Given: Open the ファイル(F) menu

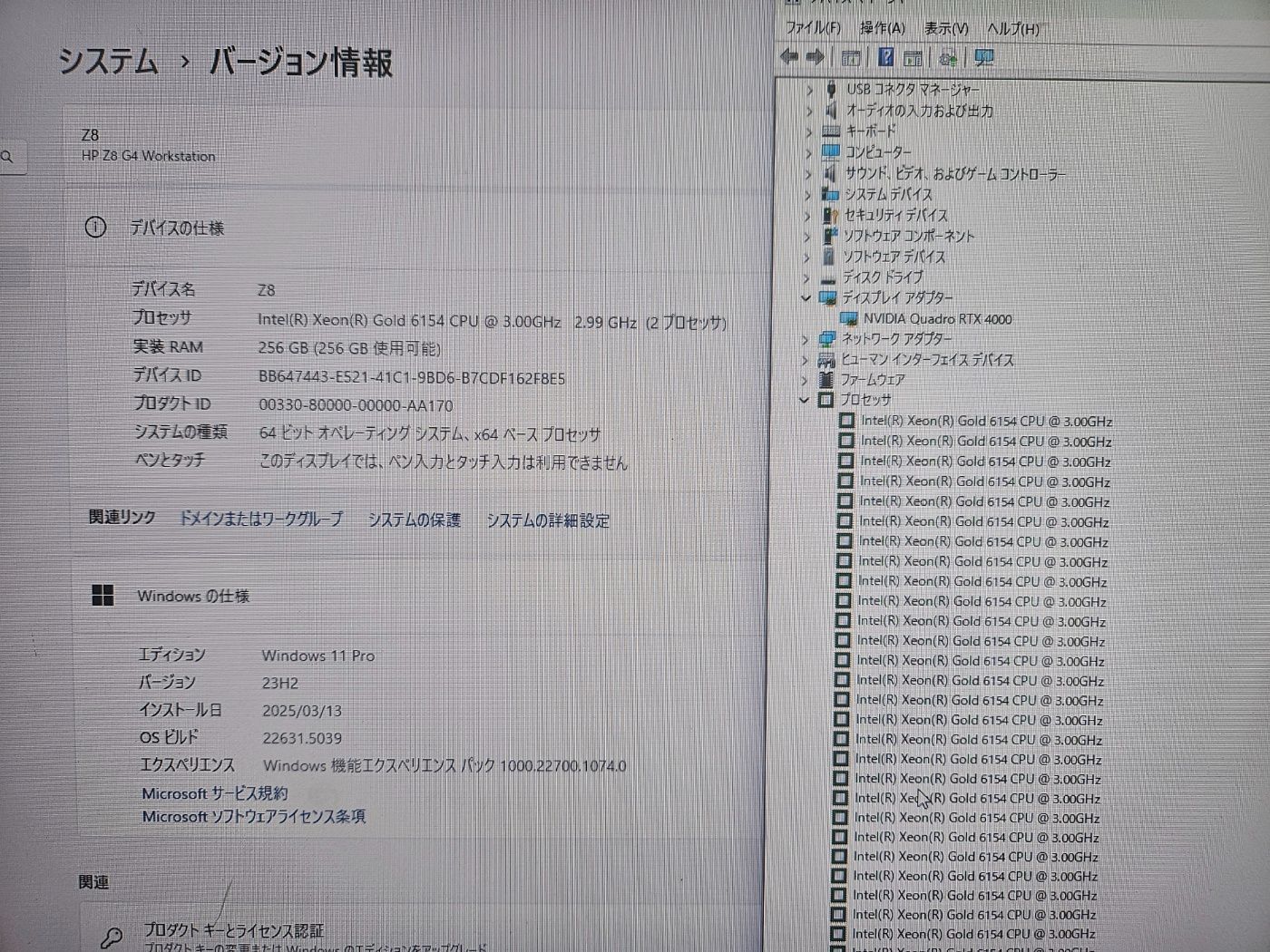Looking at the screenshot, I should pos(813,28).
